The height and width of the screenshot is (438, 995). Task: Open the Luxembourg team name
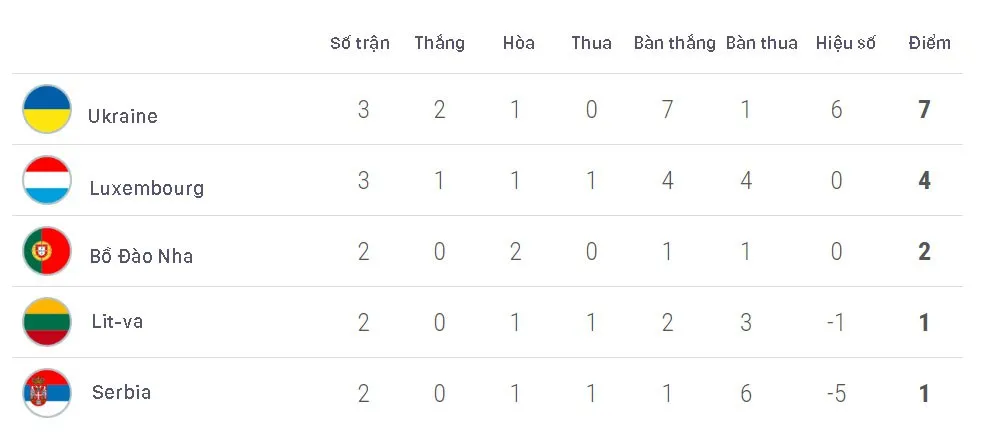click(147, 188)
